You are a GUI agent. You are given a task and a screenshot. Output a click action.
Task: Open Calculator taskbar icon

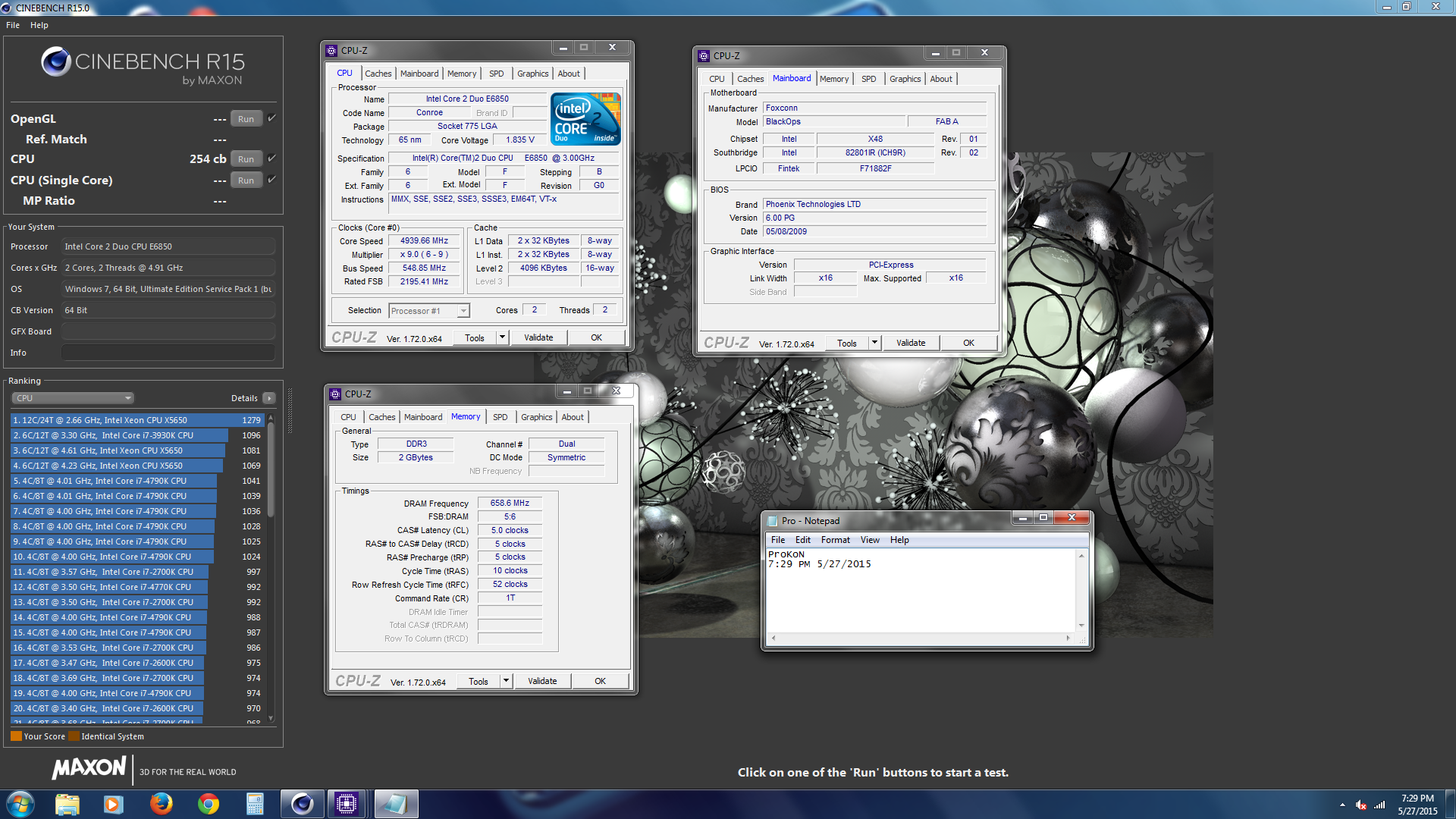255,804
